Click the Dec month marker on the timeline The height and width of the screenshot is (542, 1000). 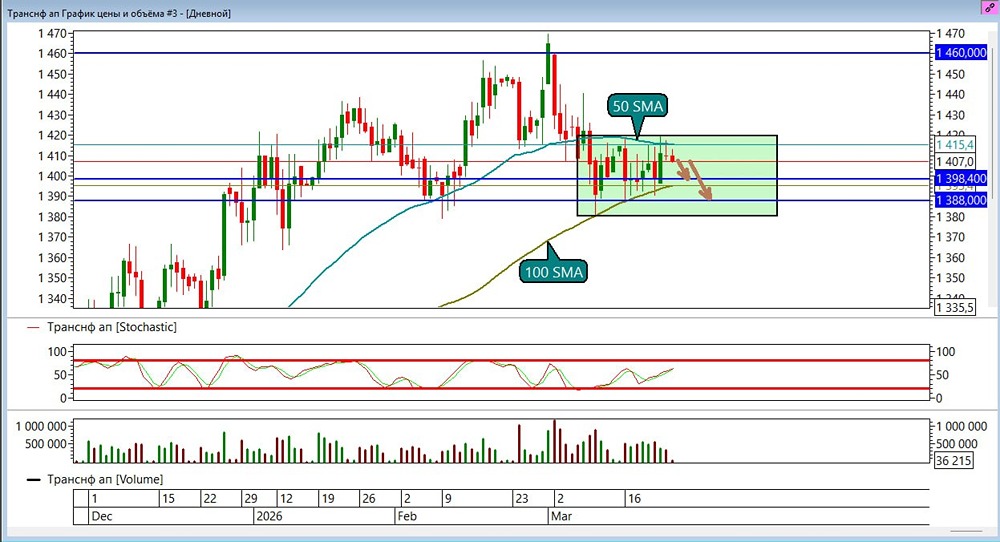click(101, 516)
